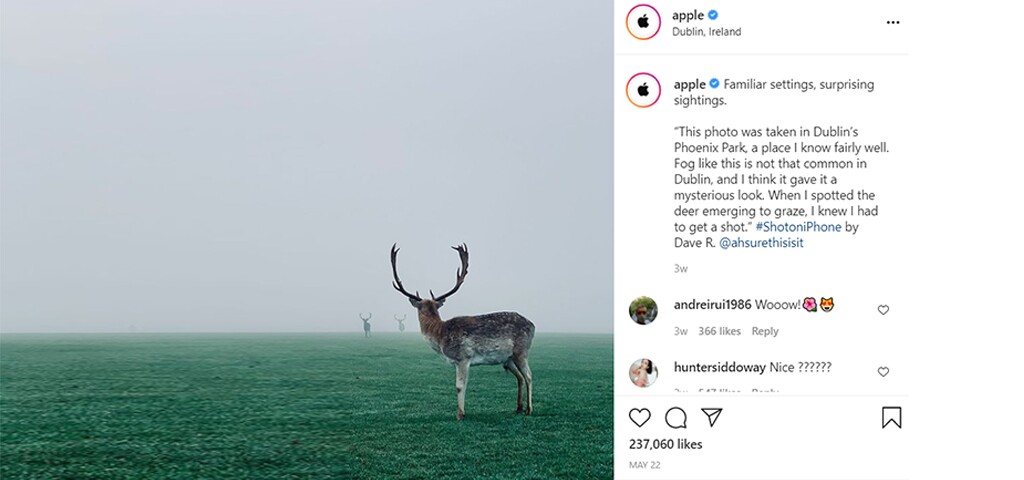Click the Apple logo avatar in post header
This screenshot has width=1024, height=480.
[643, 22]
